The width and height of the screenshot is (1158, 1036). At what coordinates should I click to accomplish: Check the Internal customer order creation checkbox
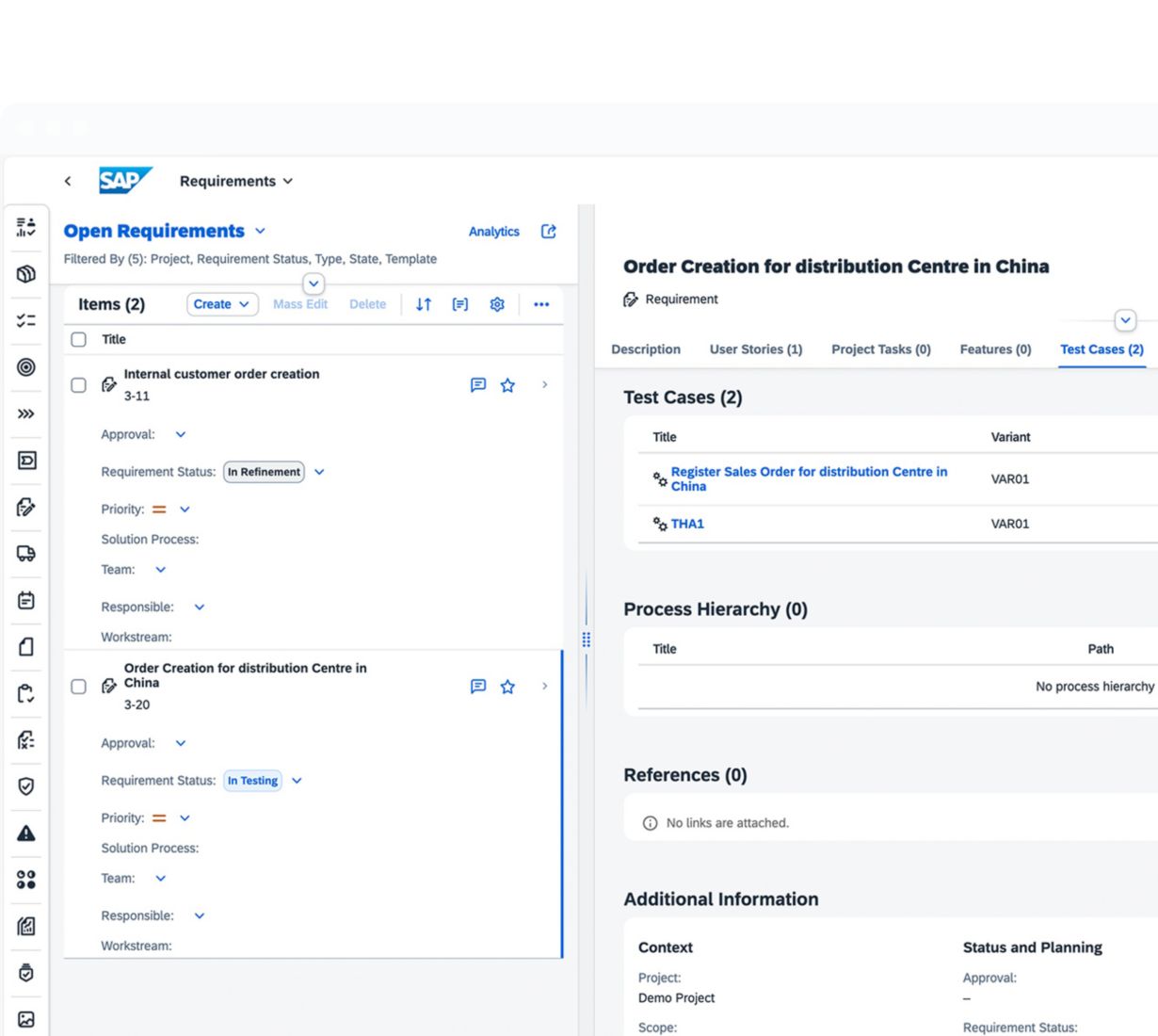(79, 385)
